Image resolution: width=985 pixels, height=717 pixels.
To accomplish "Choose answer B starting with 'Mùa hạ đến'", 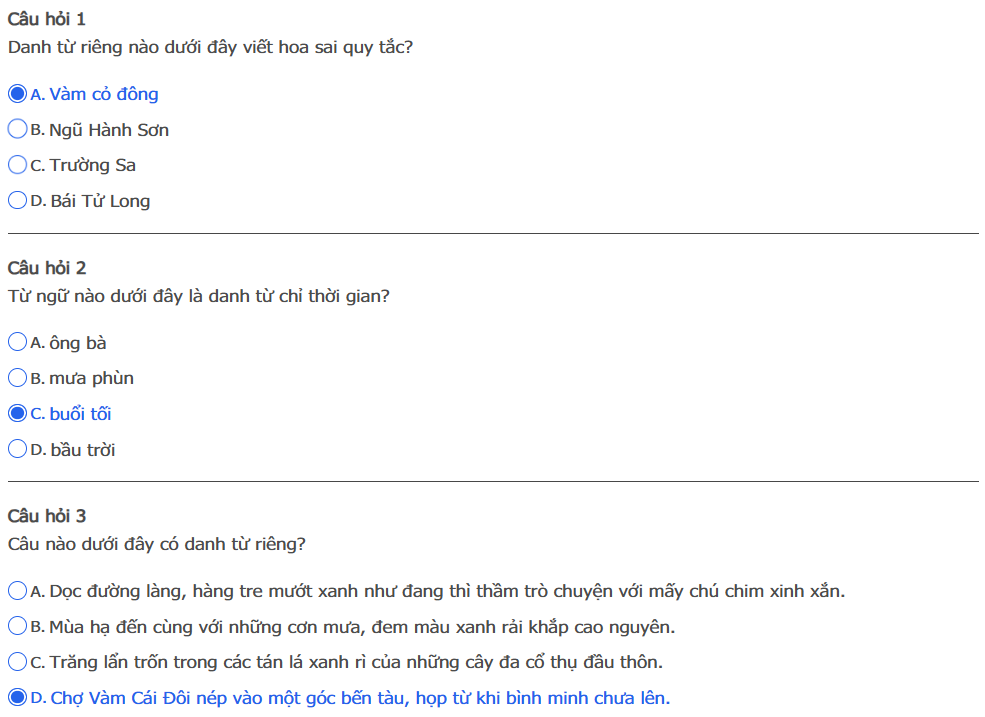I will click(x=17, y=627).
